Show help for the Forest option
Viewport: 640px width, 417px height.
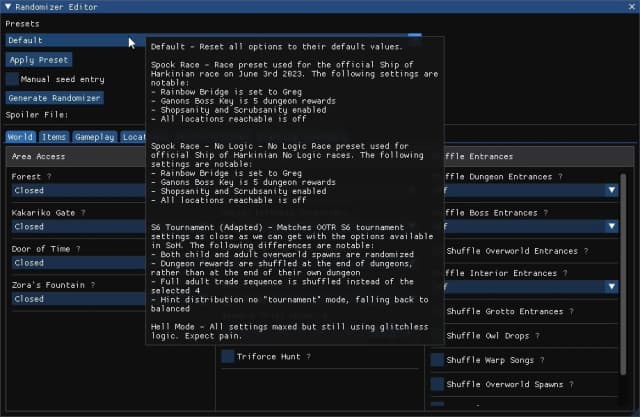(x=49, y=176)
